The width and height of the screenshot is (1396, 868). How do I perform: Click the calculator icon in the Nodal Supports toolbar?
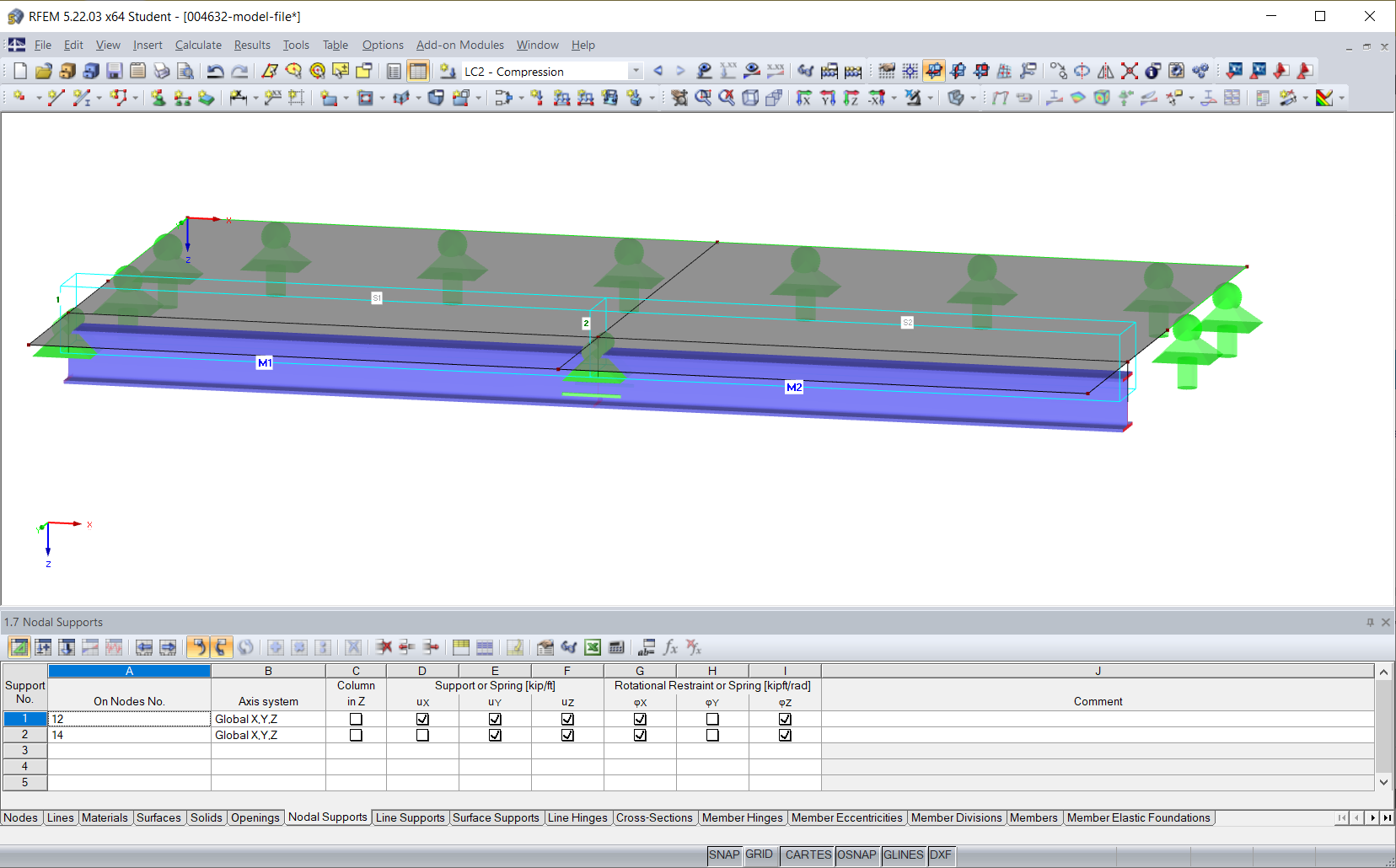point(616,647)
